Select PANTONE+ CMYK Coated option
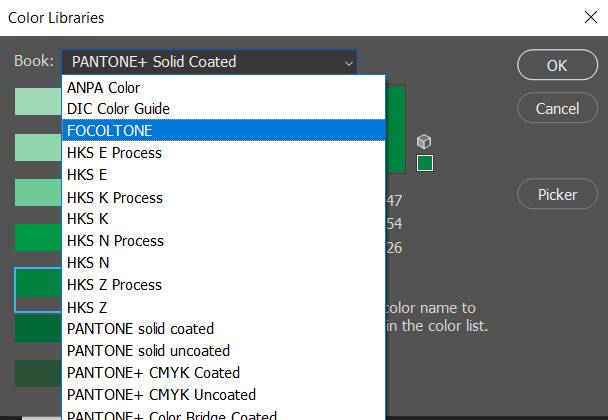This screenshot has height=420, width=608. [x=153, y=372]
